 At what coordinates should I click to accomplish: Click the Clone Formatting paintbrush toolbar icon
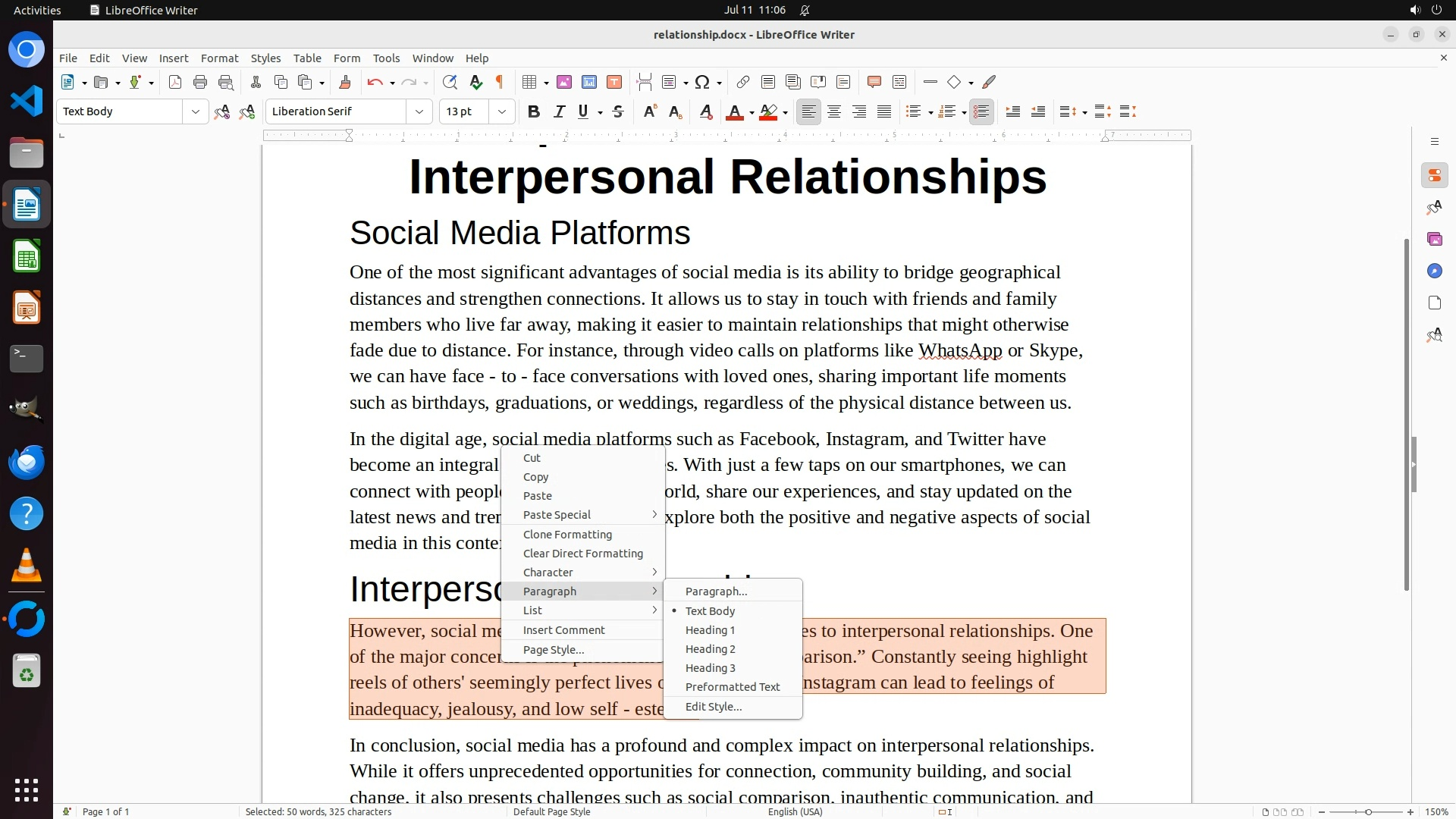[345, 83]
